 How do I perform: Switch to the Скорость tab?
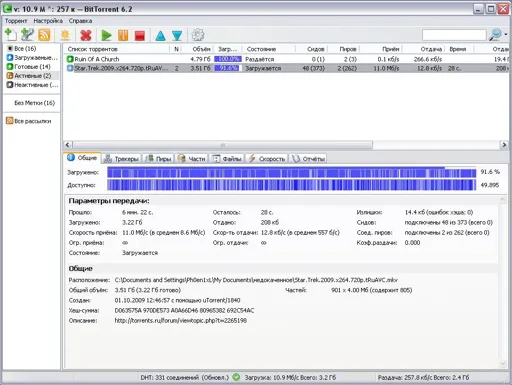pyautogui.click(x=267, y=159)
